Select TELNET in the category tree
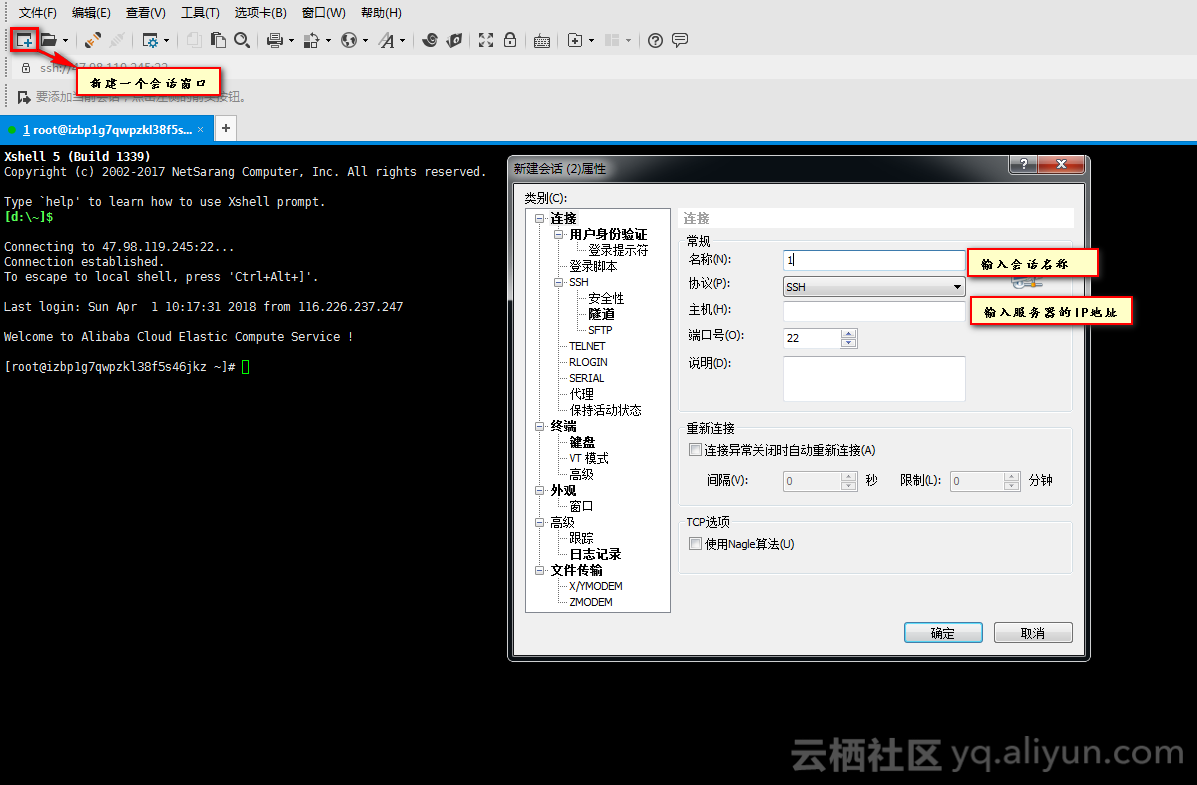The width and height of the screenshot is (1197, 785). pyautogui.click(x=587, y=347)
